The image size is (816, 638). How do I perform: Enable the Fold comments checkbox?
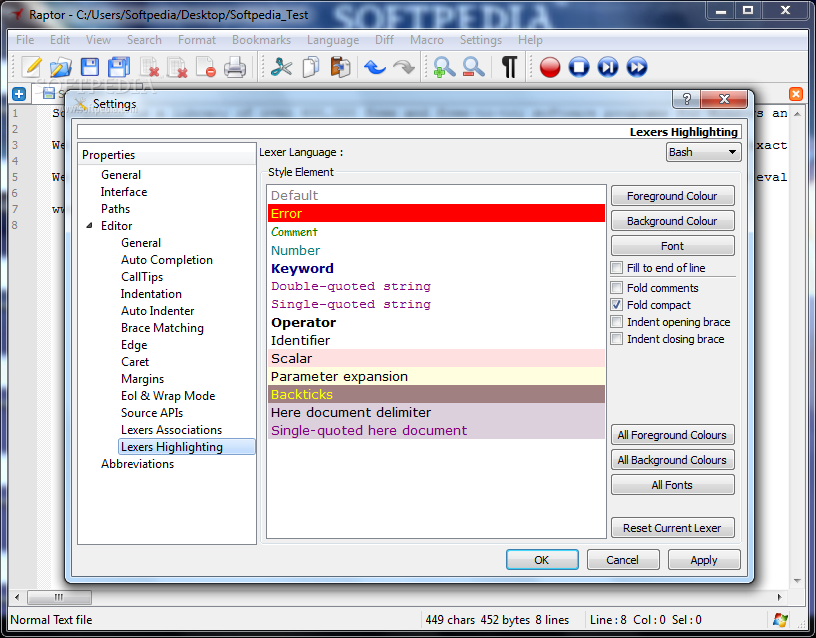click(617, 288)
